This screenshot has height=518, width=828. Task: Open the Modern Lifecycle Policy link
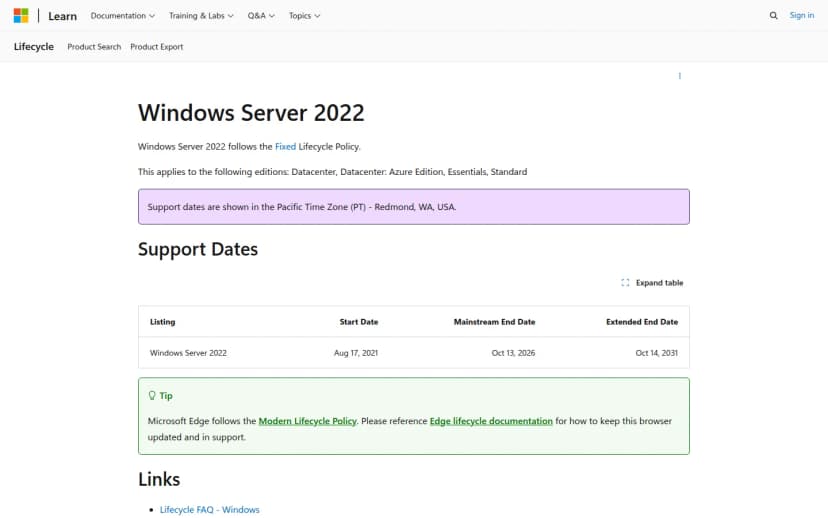tap(307, 421)
